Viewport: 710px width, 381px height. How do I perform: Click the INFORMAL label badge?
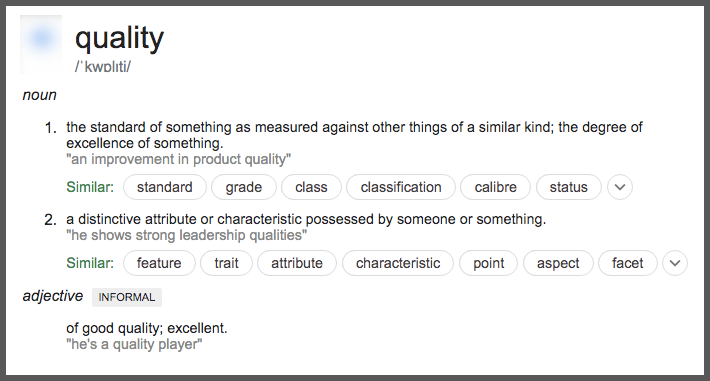pos(127,297)
